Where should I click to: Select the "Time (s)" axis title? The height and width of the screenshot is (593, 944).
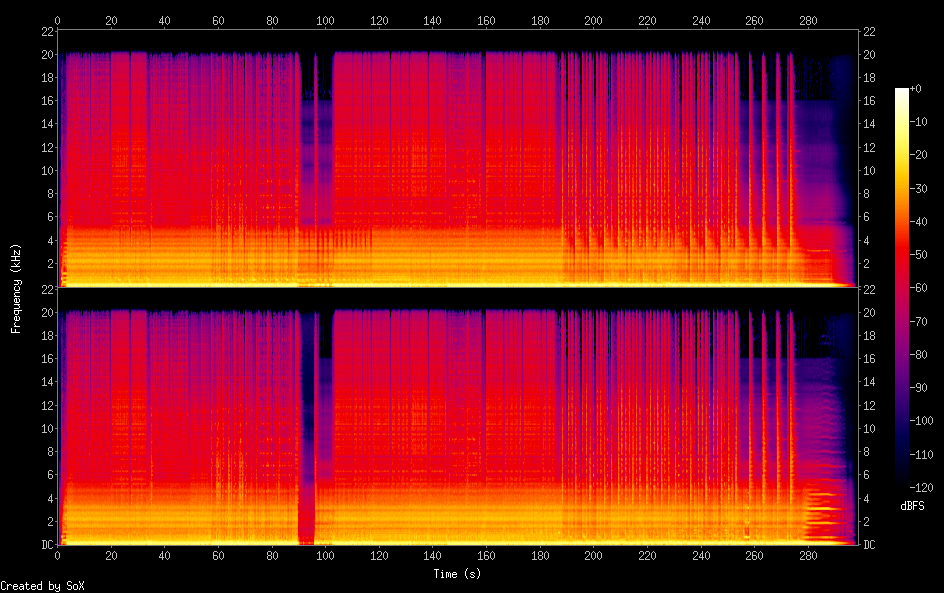pos(457,574)
